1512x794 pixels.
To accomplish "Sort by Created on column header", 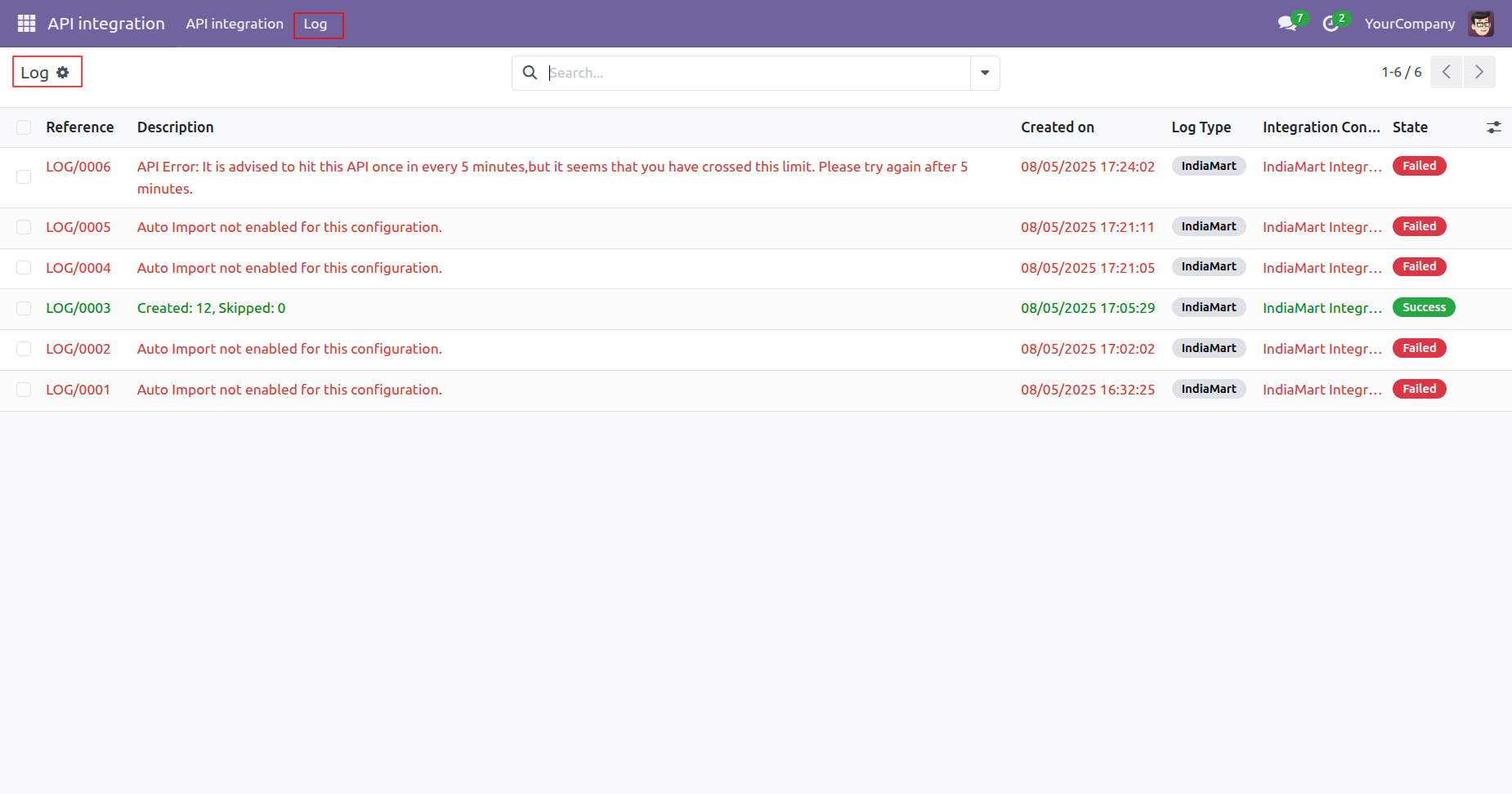I will (1057, 127).
